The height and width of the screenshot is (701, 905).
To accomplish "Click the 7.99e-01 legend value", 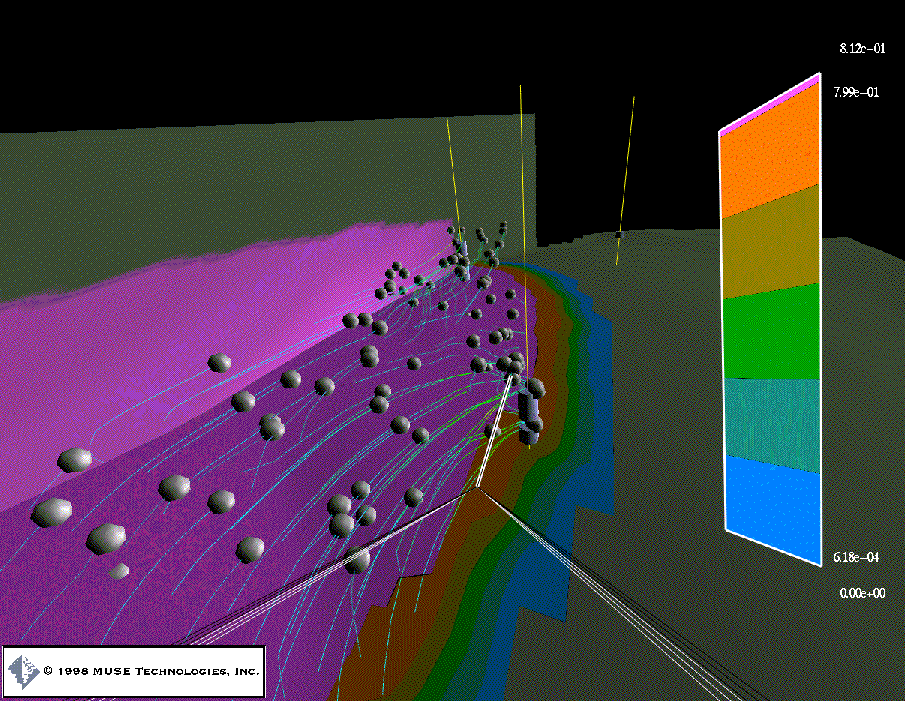I will pos(857,92).
